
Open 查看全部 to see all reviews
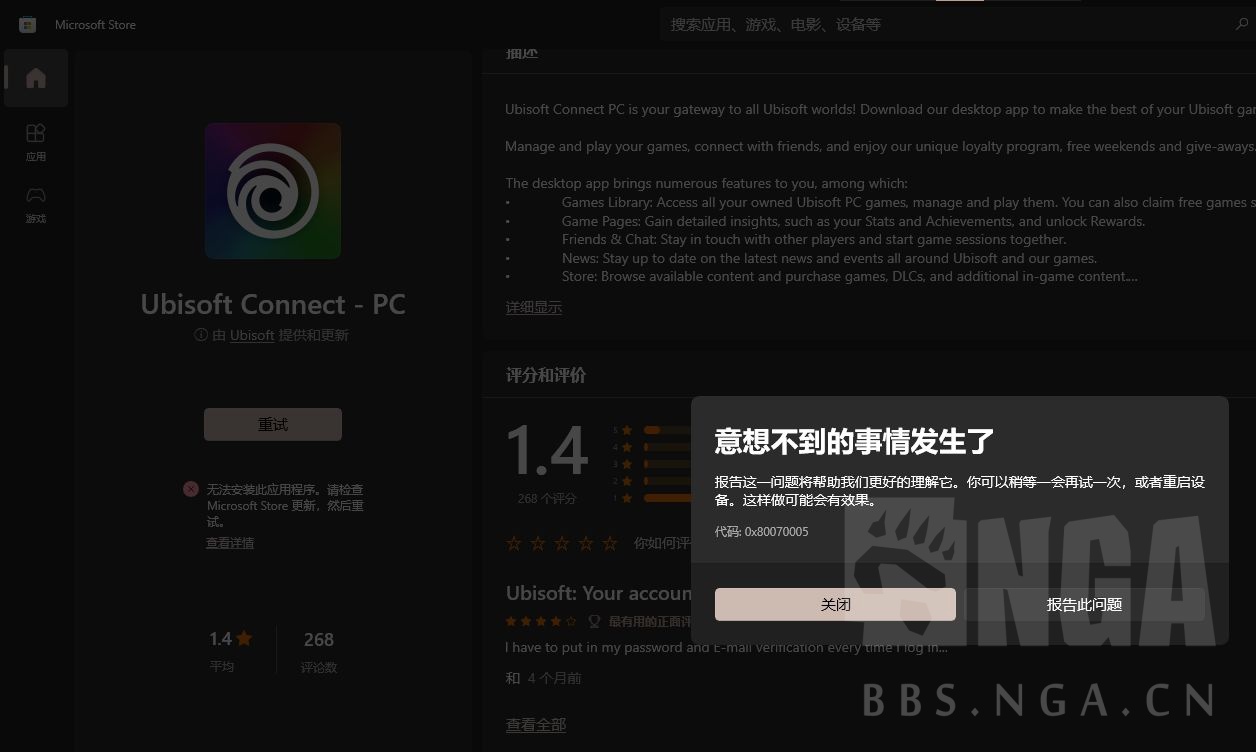click(x=536, y=725)
